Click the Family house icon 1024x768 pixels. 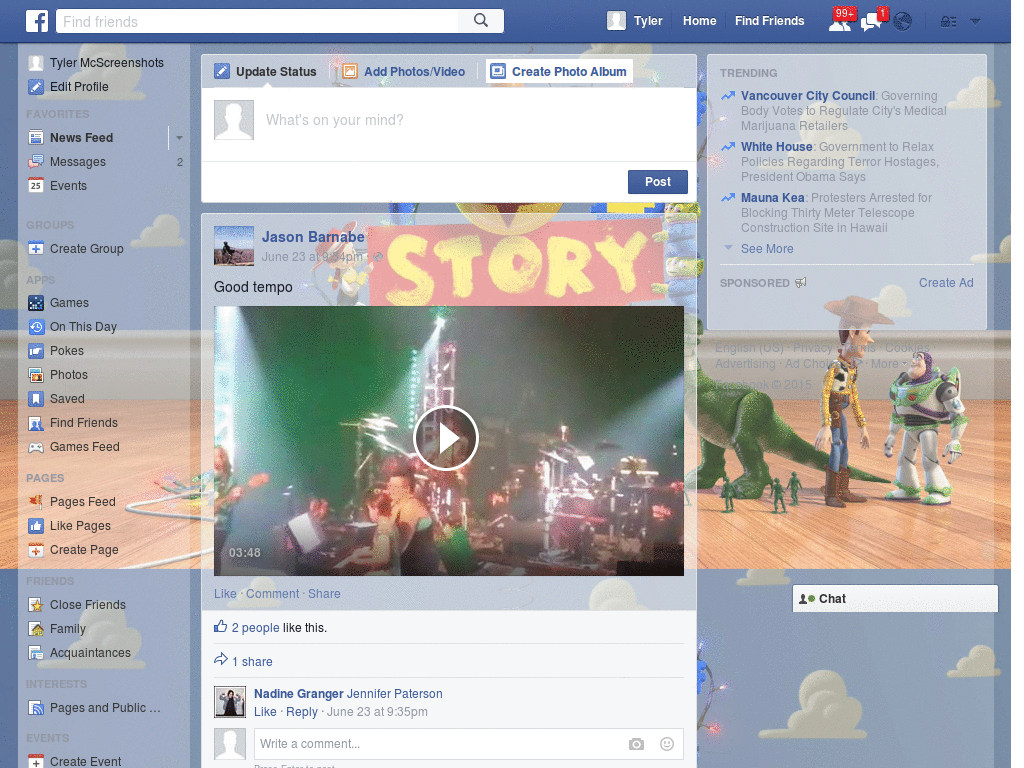pyautogui.click(x=36, y=629)
